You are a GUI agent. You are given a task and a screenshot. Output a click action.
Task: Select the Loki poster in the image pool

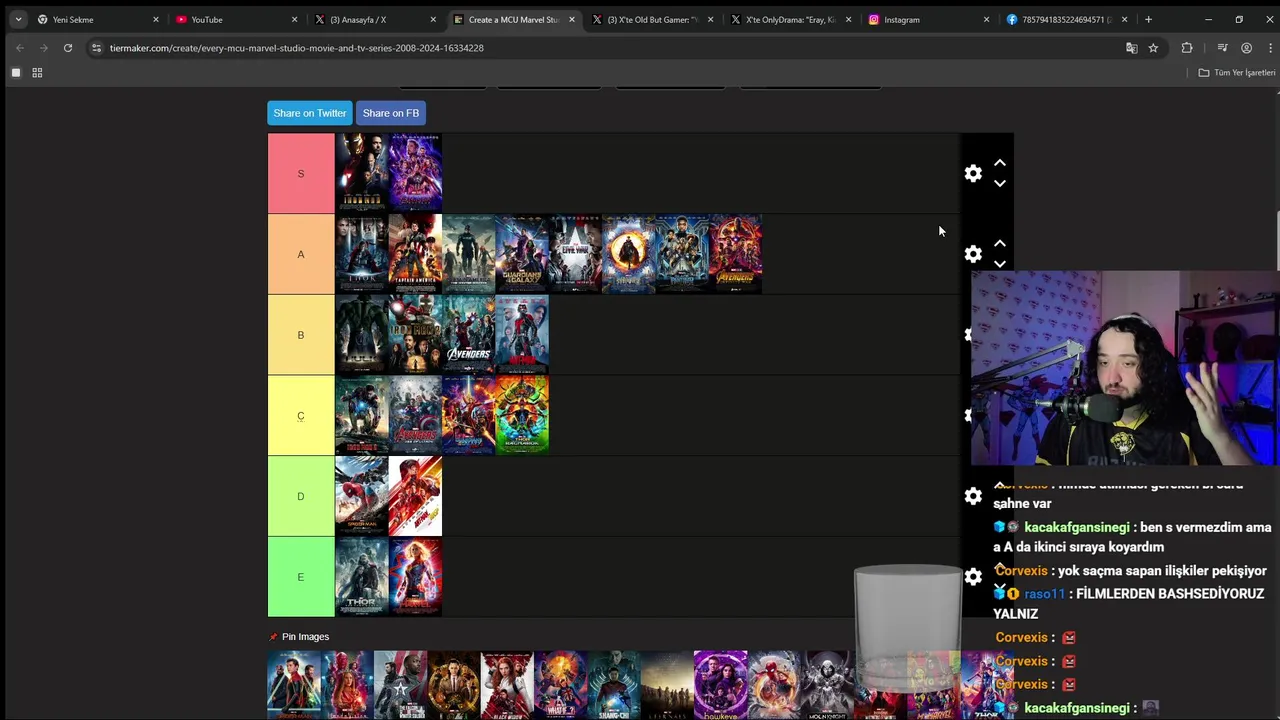454,685
